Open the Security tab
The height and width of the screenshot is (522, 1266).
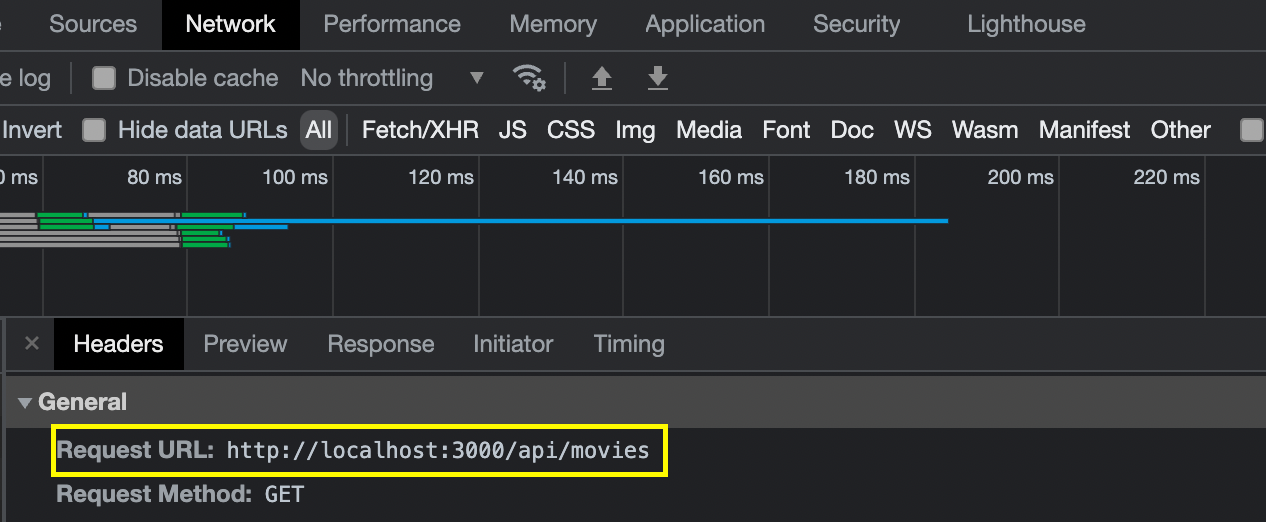coord(857,24)
